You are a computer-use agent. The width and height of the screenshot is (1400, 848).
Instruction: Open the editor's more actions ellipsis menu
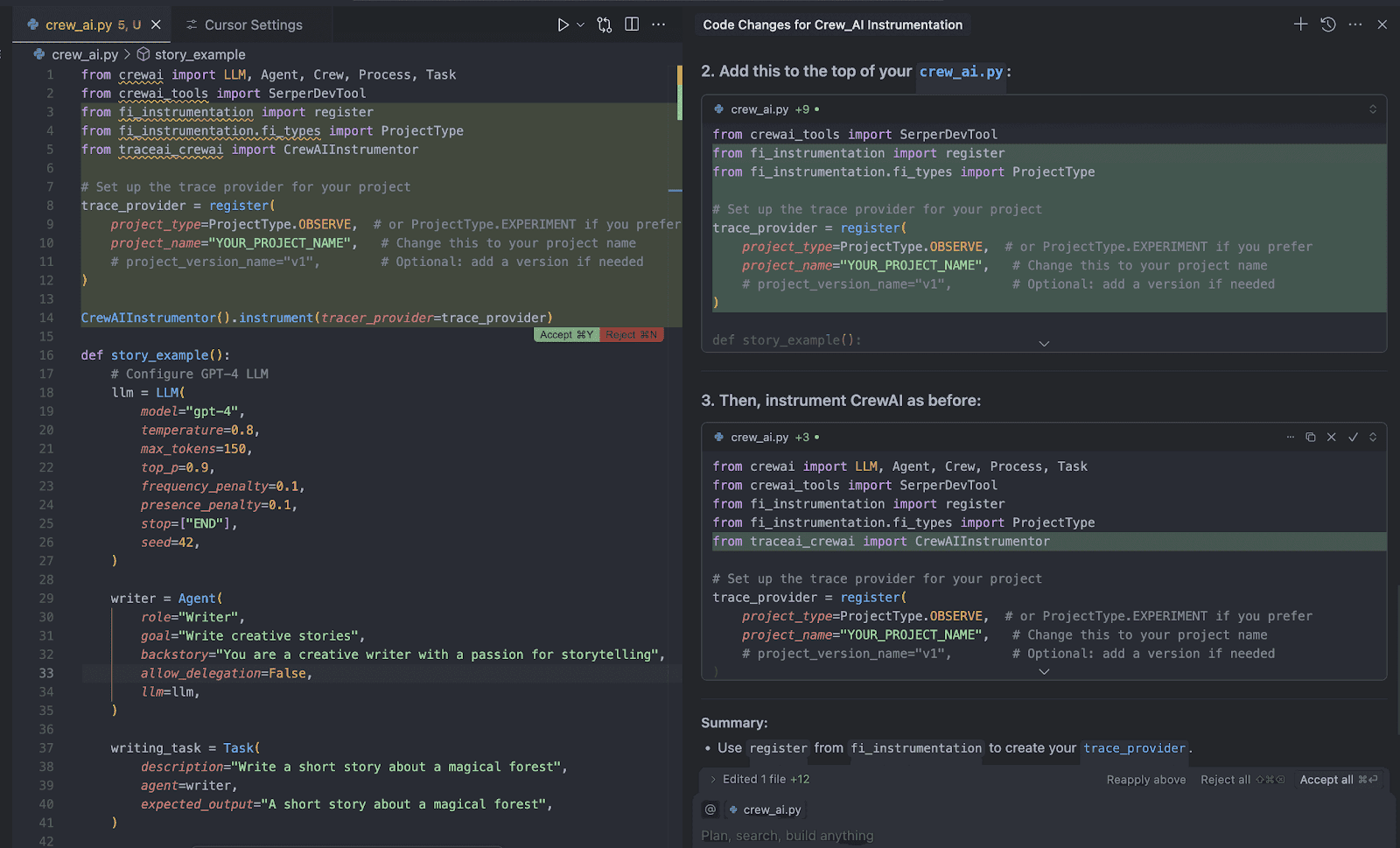click(x=659, y=25)
